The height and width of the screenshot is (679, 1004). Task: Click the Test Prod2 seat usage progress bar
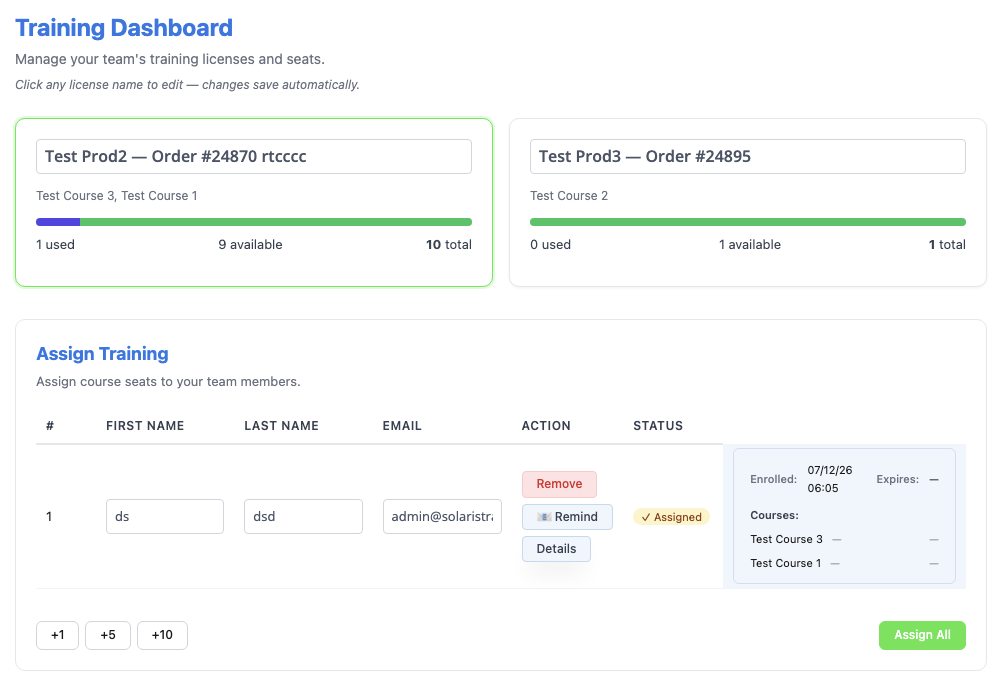coord(254,222)
